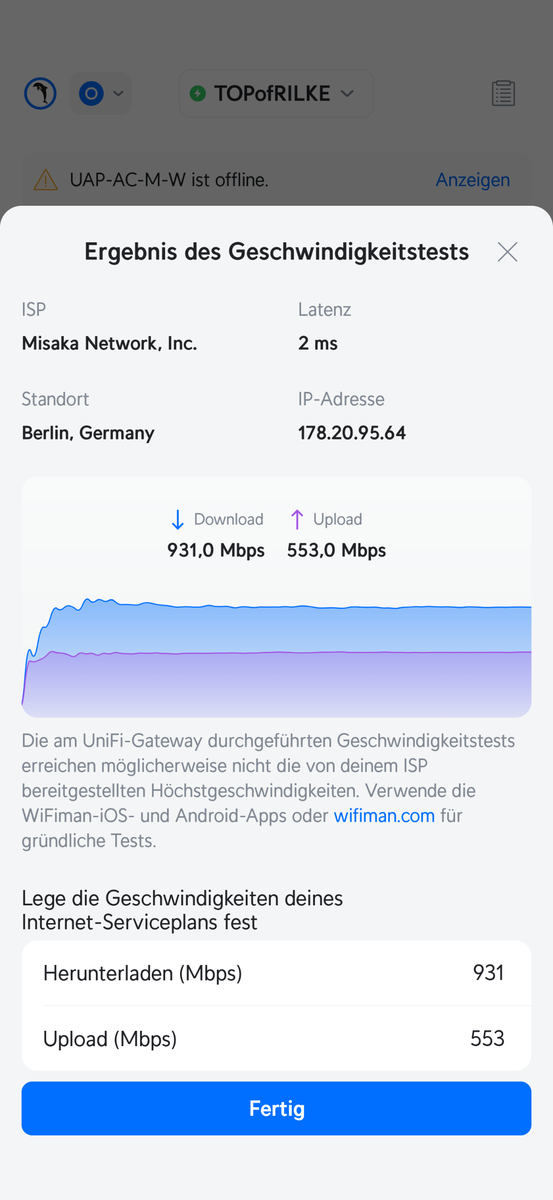Tap the warning triangle icon for UAP-AC-M-W
Screen dimensions: 553x1200
coord(46,180)
